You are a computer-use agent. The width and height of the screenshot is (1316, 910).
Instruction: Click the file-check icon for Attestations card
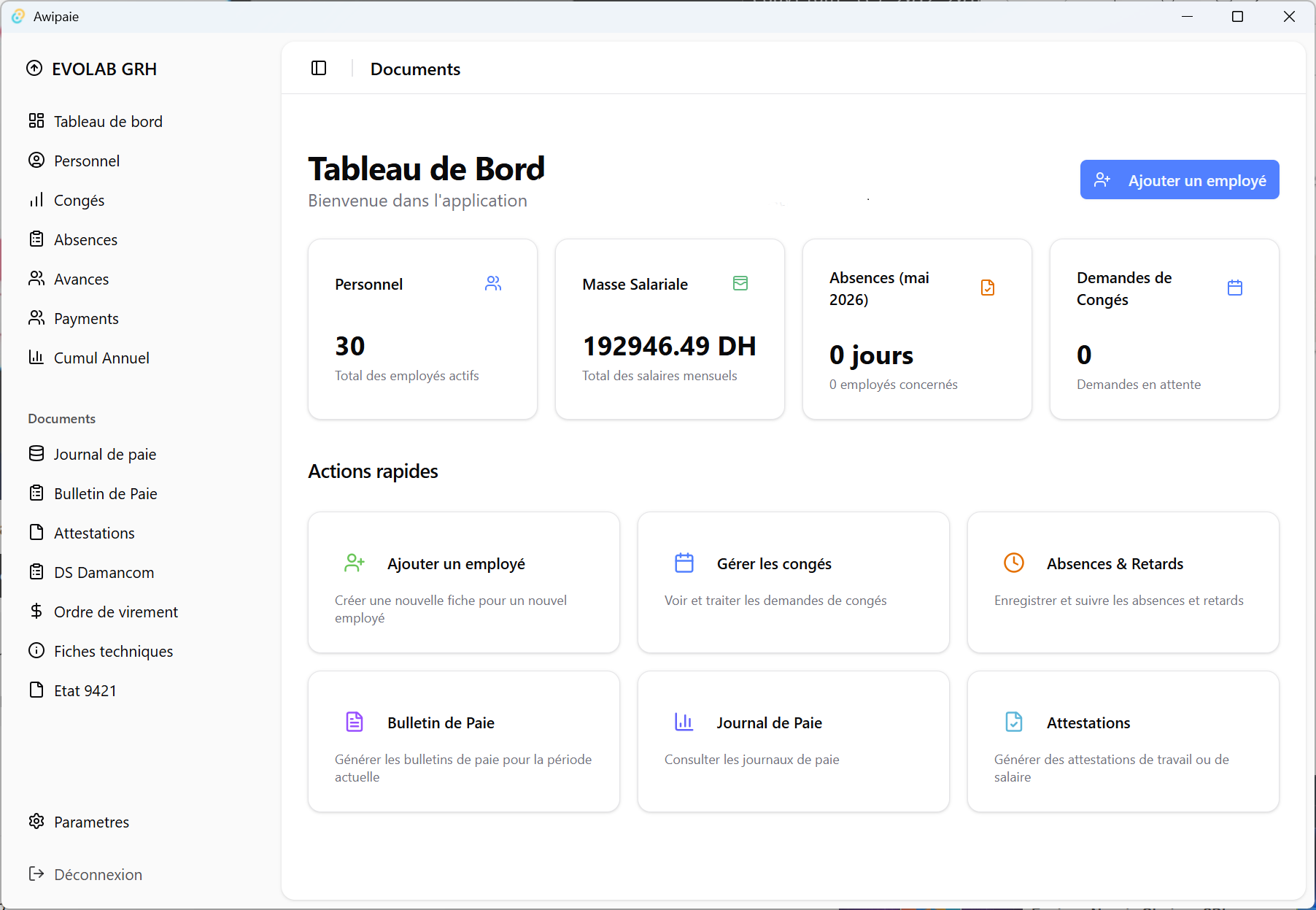pyautogui.click(x=1014, y=722)
